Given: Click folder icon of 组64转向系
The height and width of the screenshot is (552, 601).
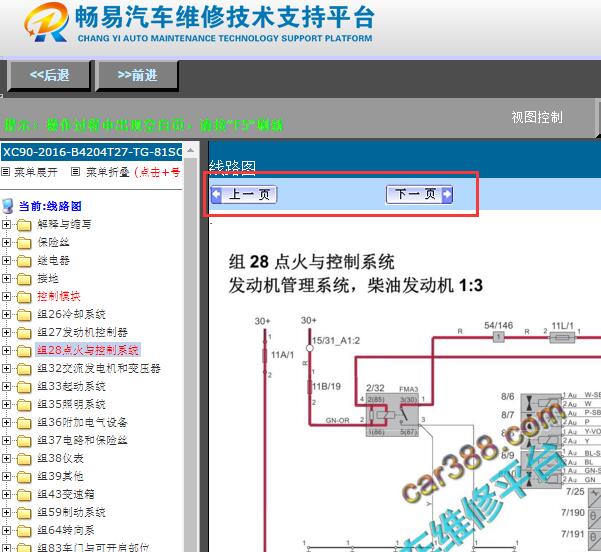Looking at the screenshot, I should pos(24,531).
